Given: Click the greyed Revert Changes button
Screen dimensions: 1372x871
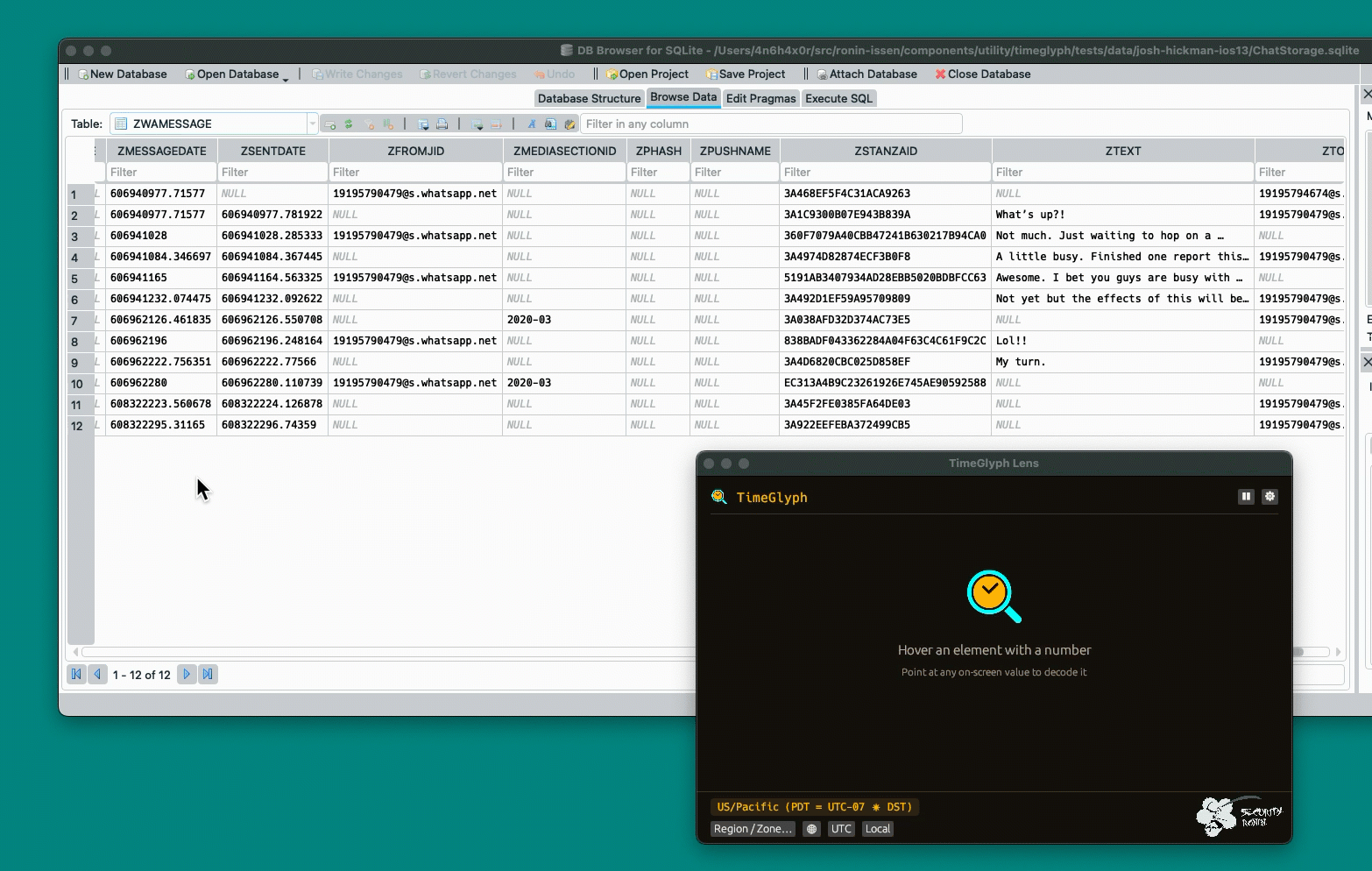Looking at the screenshot, I should tap(468, 74).
